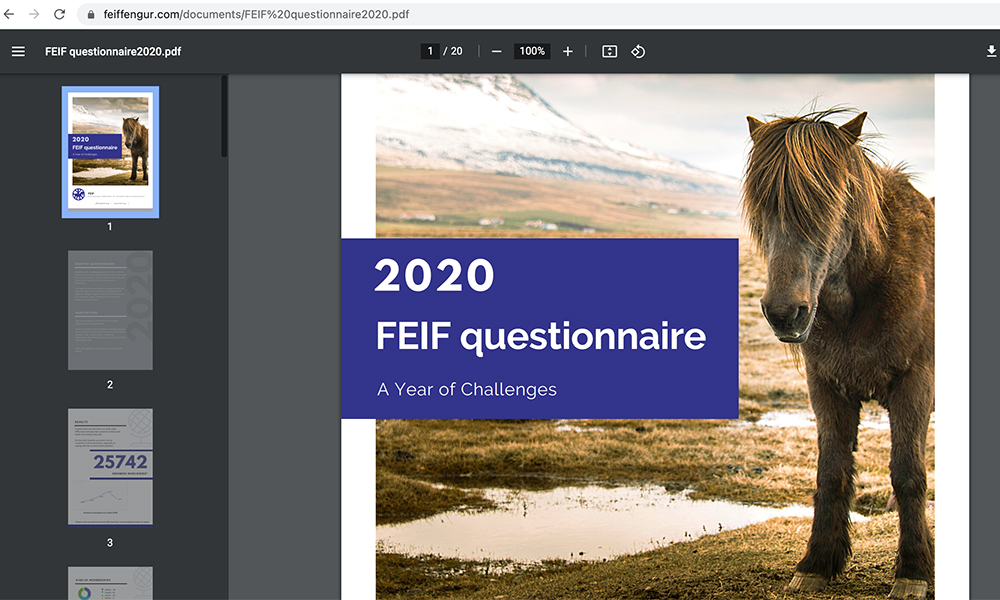1000x600 pixels.
Task: Download the PDF with the download icon
Action: pos(991,51)
